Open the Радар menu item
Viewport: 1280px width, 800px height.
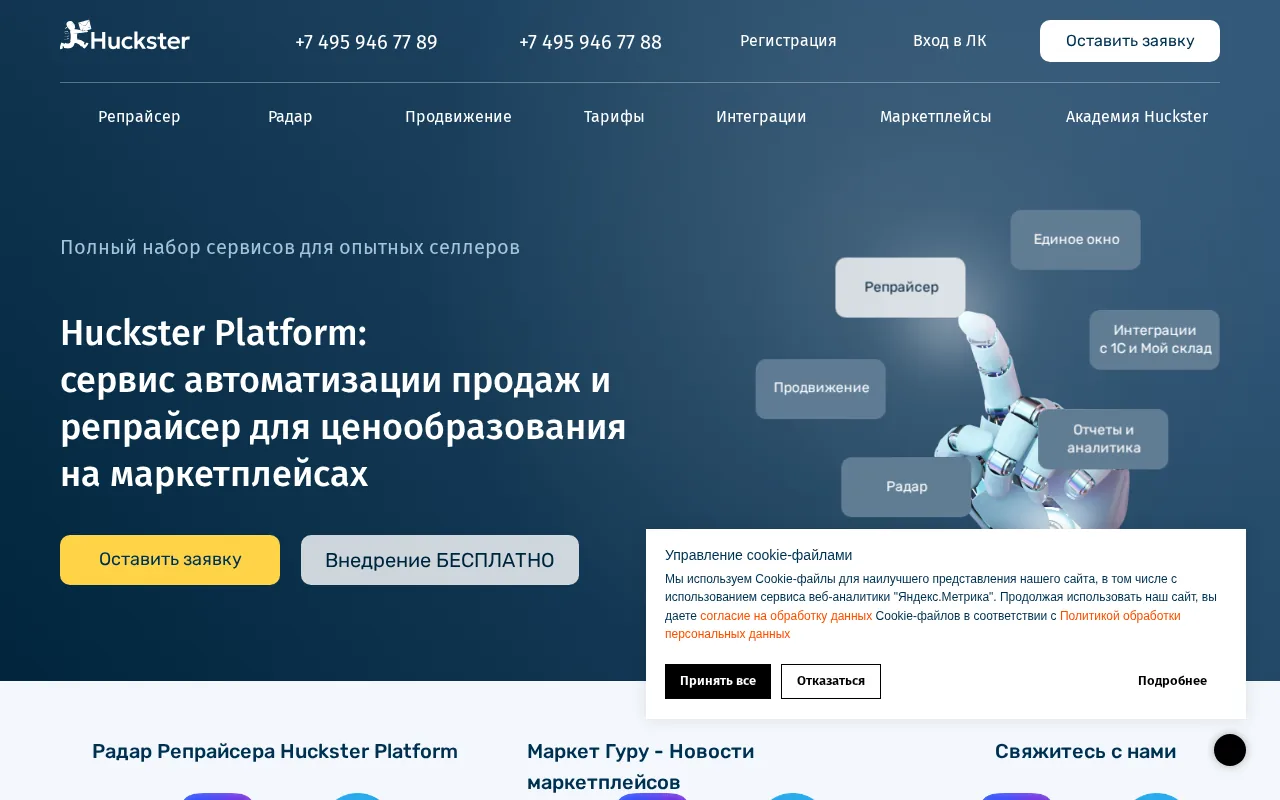(x=290, y=117)
